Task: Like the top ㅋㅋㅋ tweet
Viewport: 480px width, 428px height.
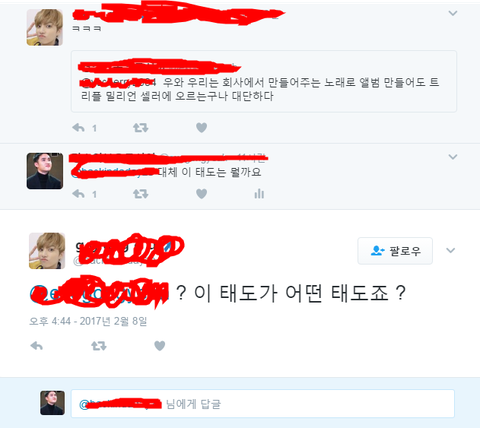Action: click(x=201, y=128)
